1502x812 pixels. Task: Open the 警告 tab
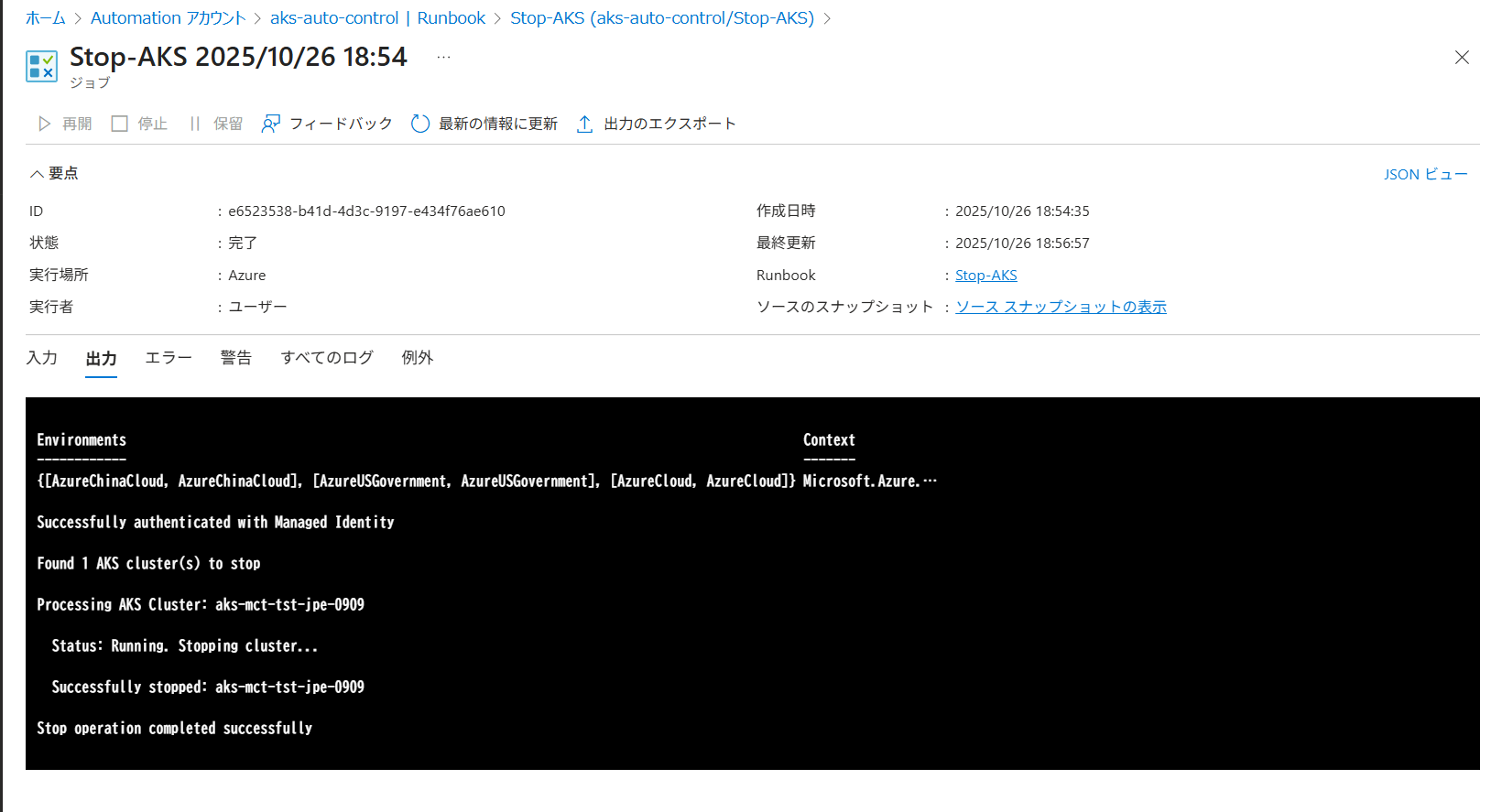236,358
